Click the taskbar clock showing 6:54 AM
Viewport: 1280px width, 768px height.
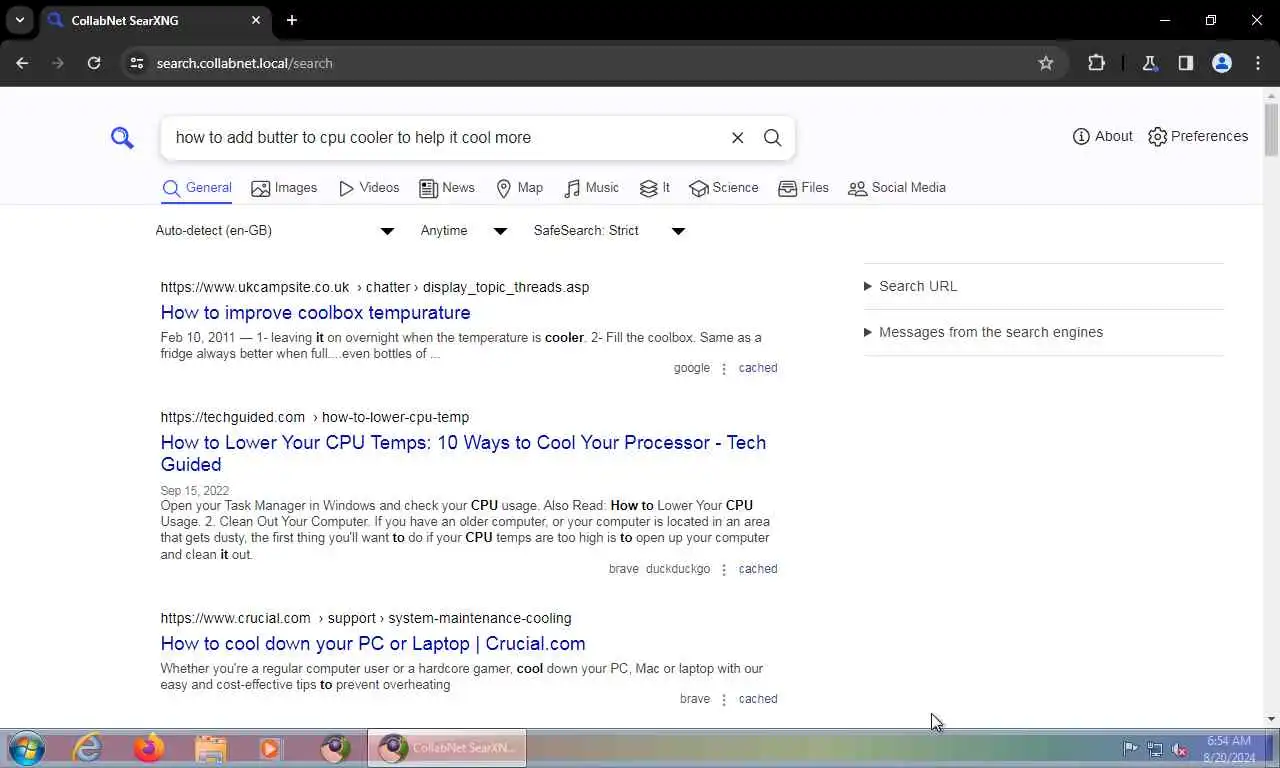click(x=1229, y=749)
